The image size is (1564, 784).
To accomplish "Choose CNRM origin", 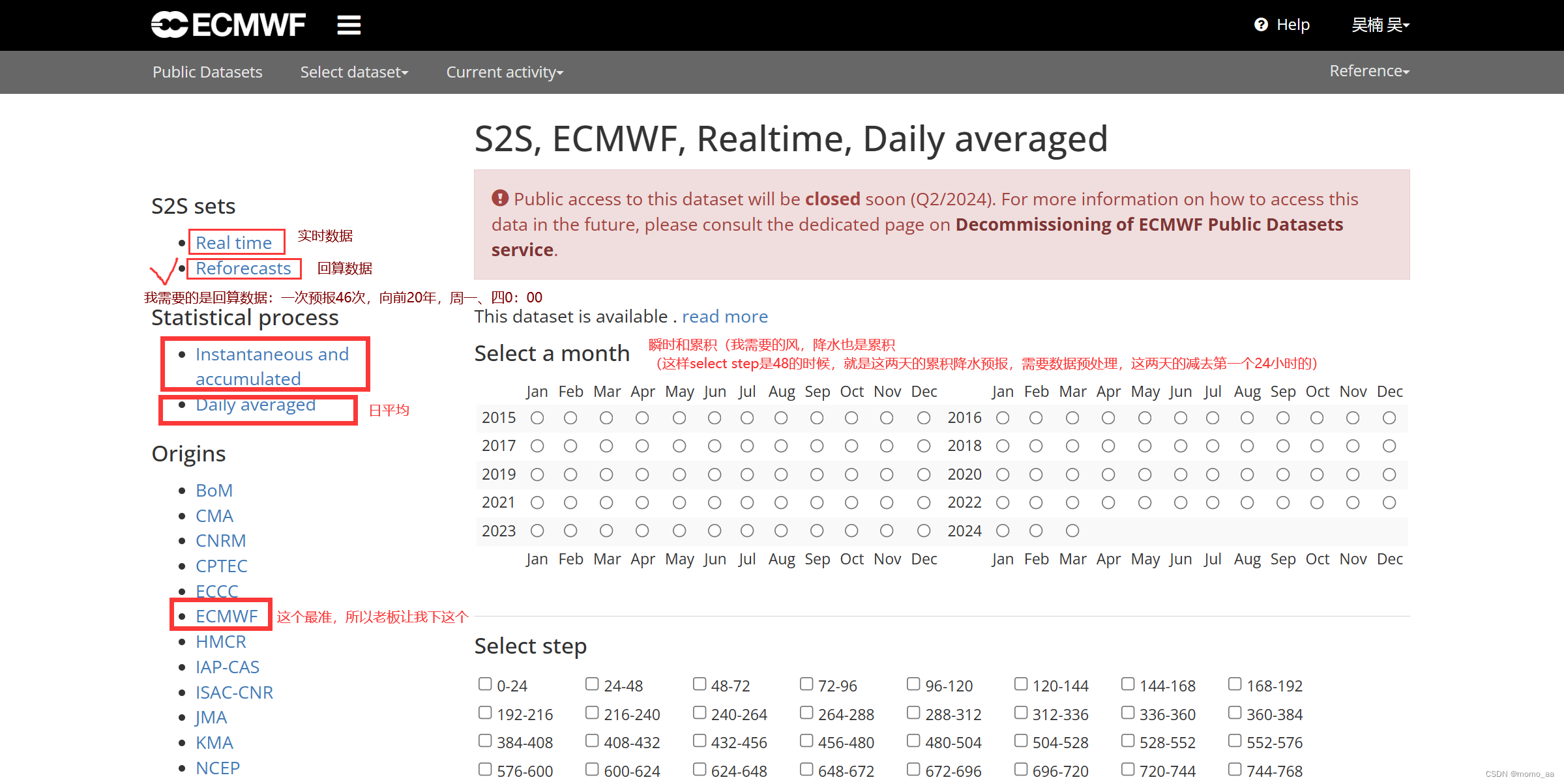I will coord(220,540).
